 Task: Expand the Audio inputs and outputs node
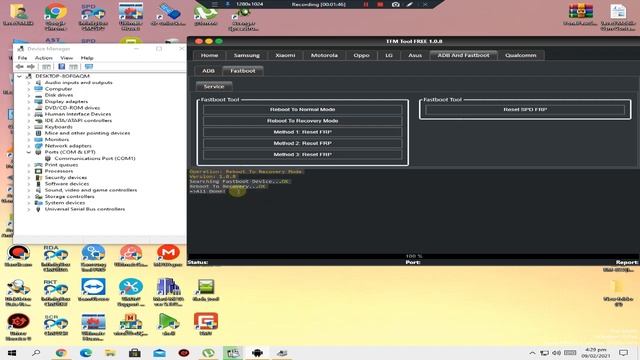(29, 82)
